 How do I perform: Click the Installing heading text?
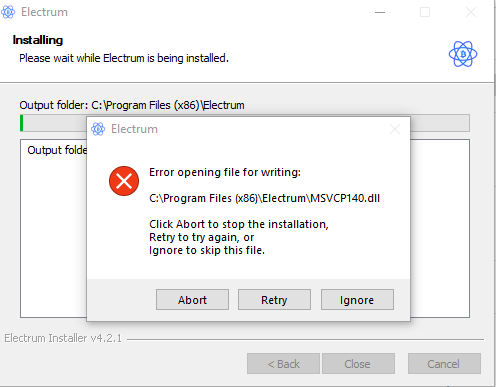point(38,40)
